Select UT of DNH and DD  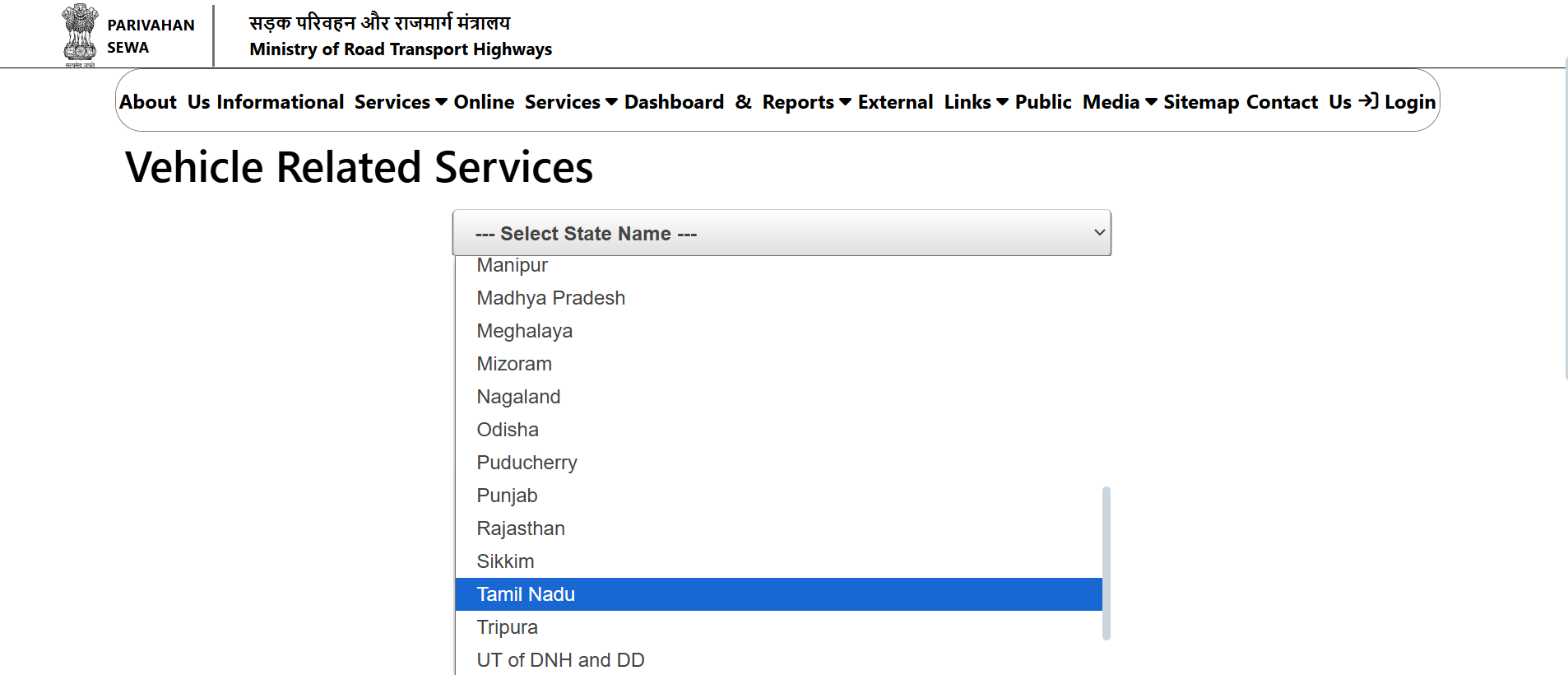778,660
